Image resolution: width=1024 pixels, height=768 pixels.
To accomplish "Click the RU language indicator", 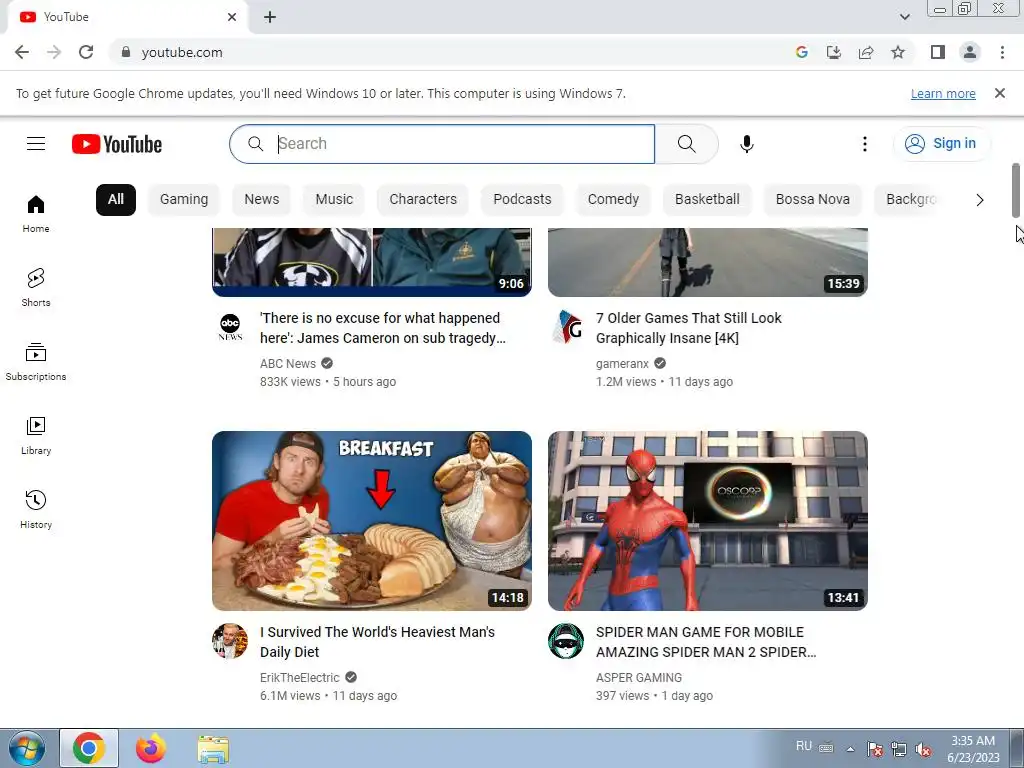I will (x=804, y=746).
